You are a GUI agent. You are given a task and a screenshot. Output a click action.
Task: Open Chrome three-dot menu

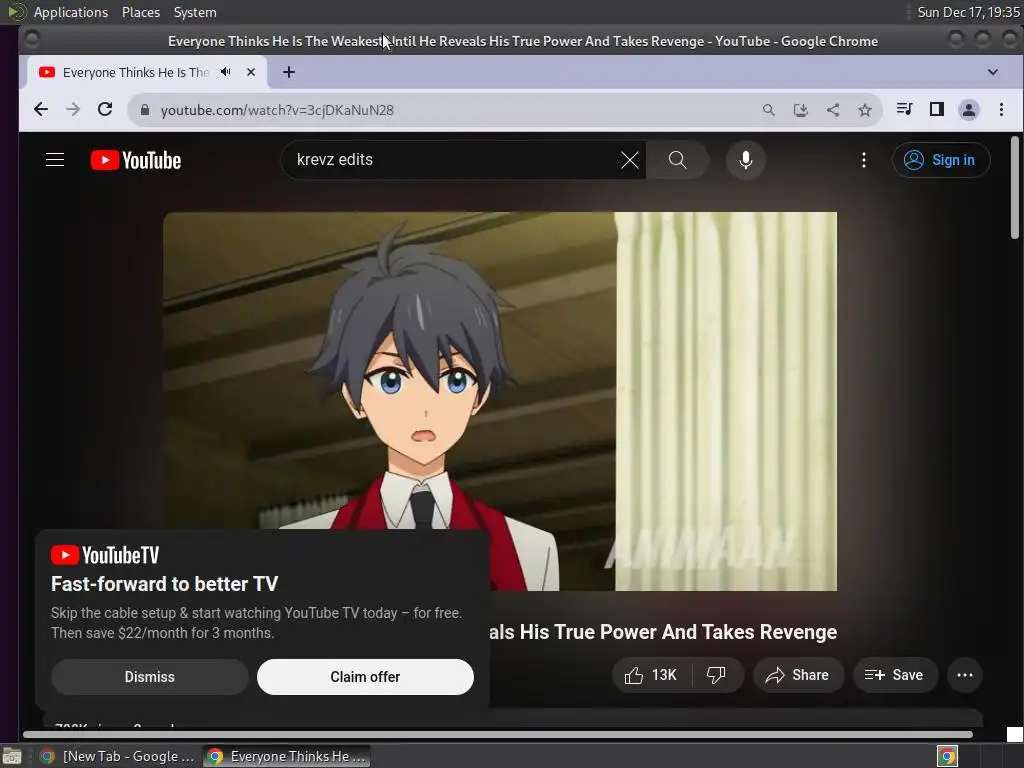click(1001, 110)
